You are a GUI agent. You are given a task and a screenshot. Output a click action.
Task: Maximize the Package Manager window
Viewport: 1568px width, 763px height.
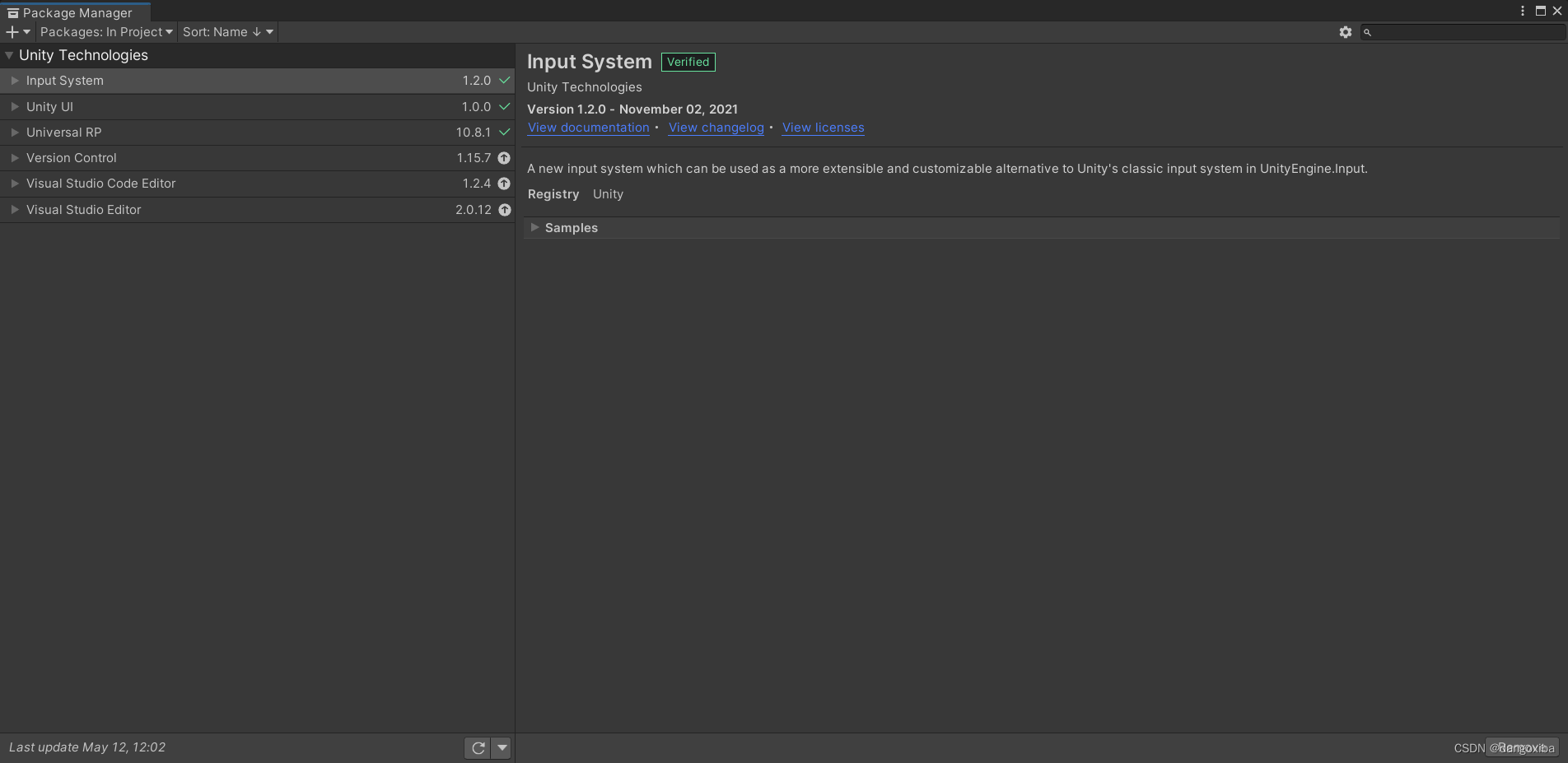pyautogui.click(x=1541, y=11)
